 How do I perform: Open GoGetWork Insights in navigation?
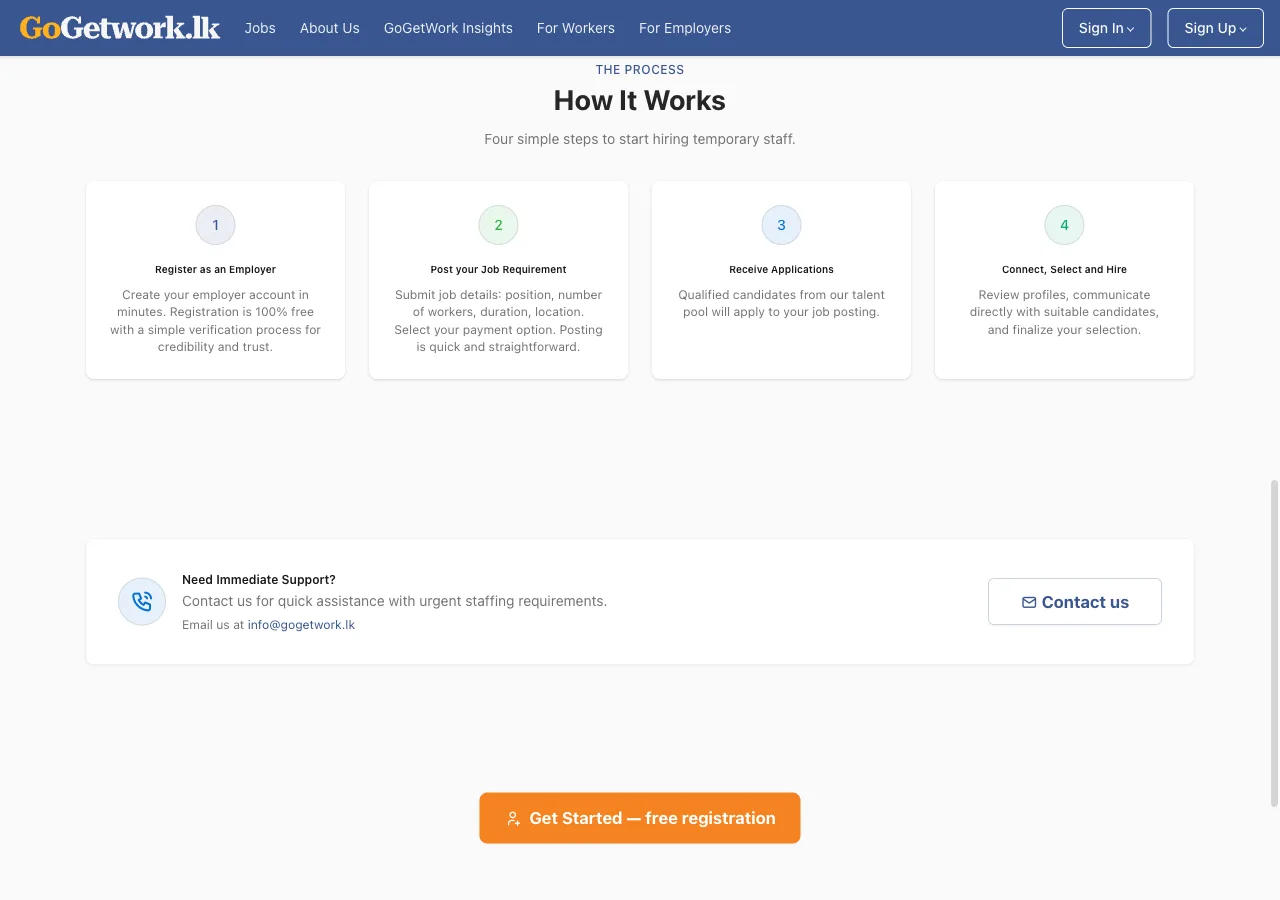(x=448, y=28)
